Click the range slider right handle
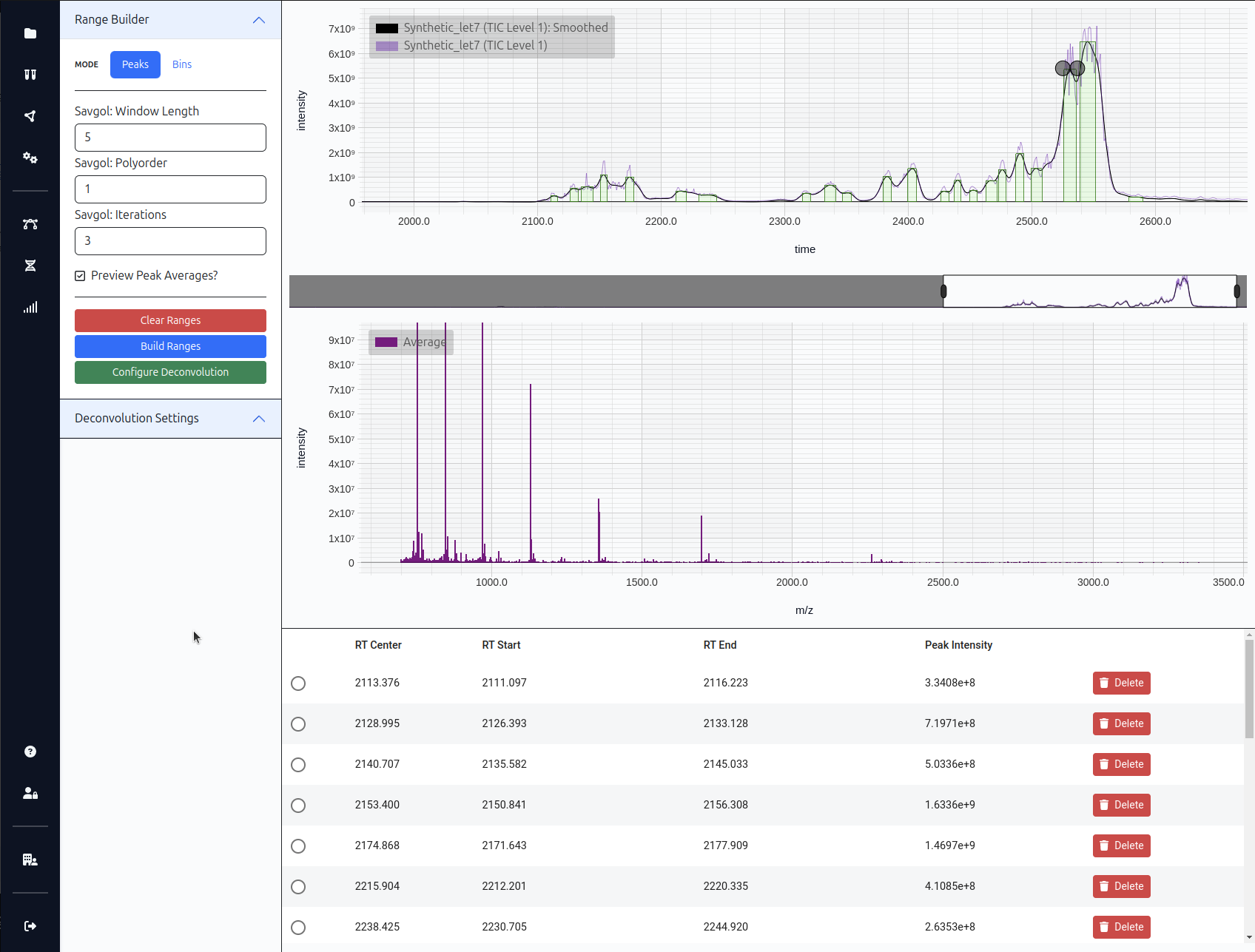1255x952 pixels. pyautogui.click(x=1237, y=291)
